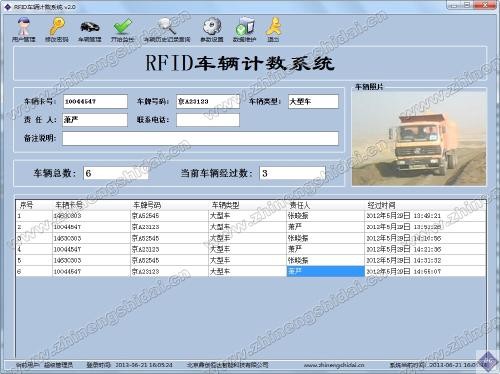Screen dimensions: 500x374
Task: Click the vehicle photo of the truck
Action: [419, 138]
